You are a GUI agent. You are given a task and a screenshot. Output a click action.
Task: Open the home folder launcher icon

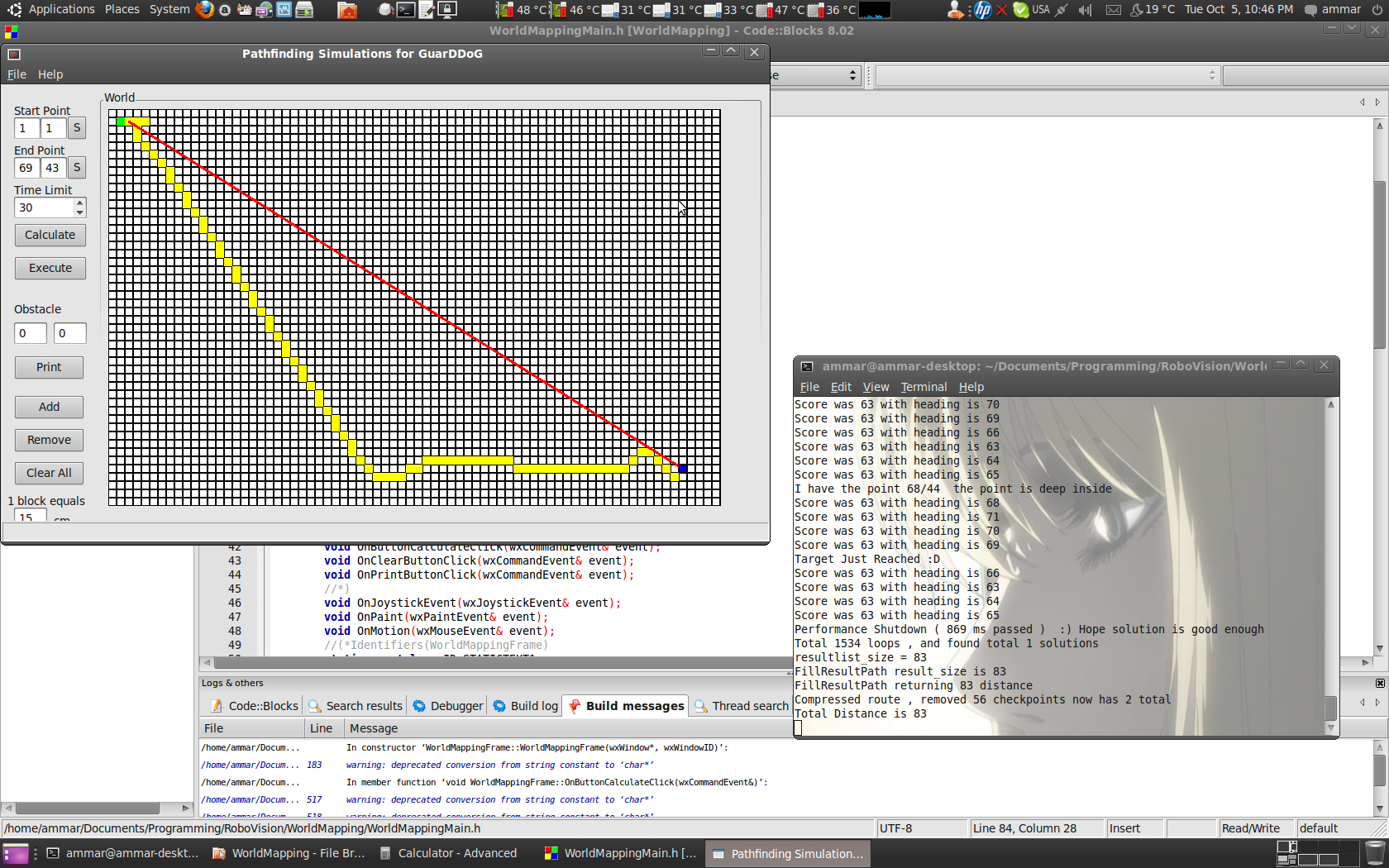(x=347, y=10)
